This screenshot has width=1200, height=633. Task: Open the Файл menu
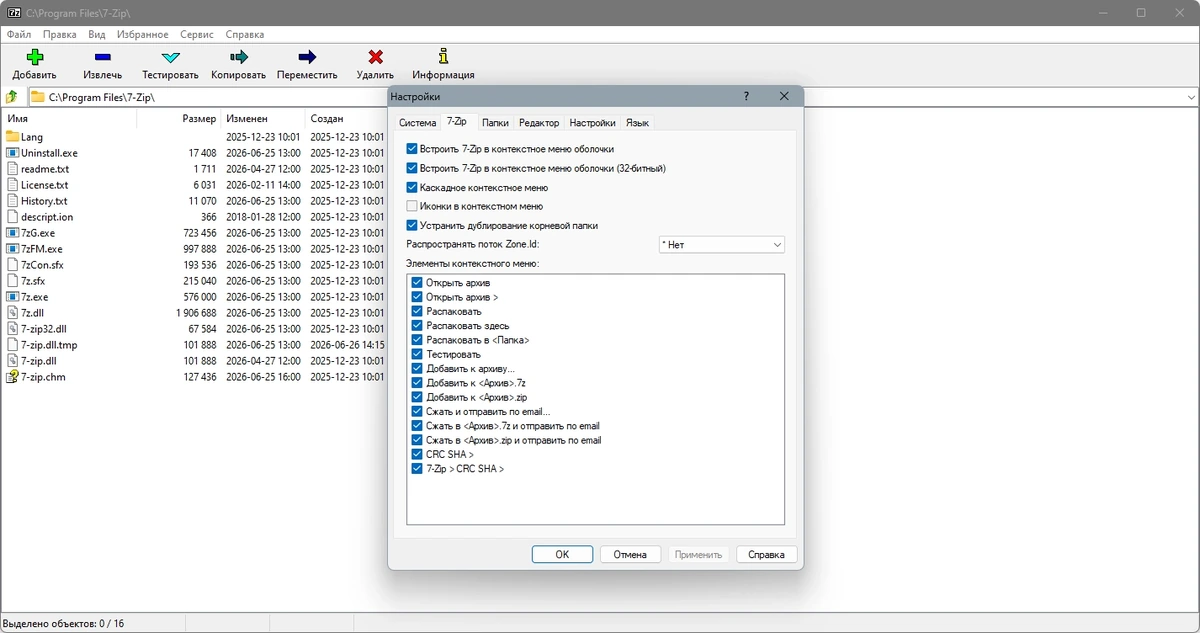click(18, 34)
